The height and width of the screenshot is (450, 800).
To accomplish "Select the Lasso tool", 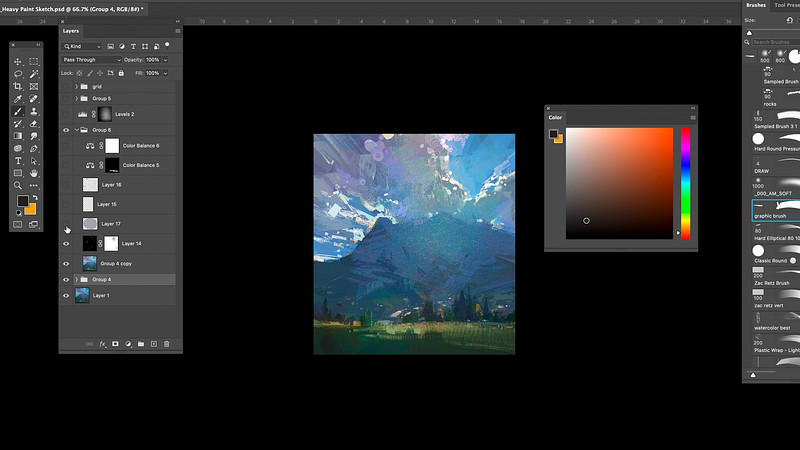I will pos(18,74).
